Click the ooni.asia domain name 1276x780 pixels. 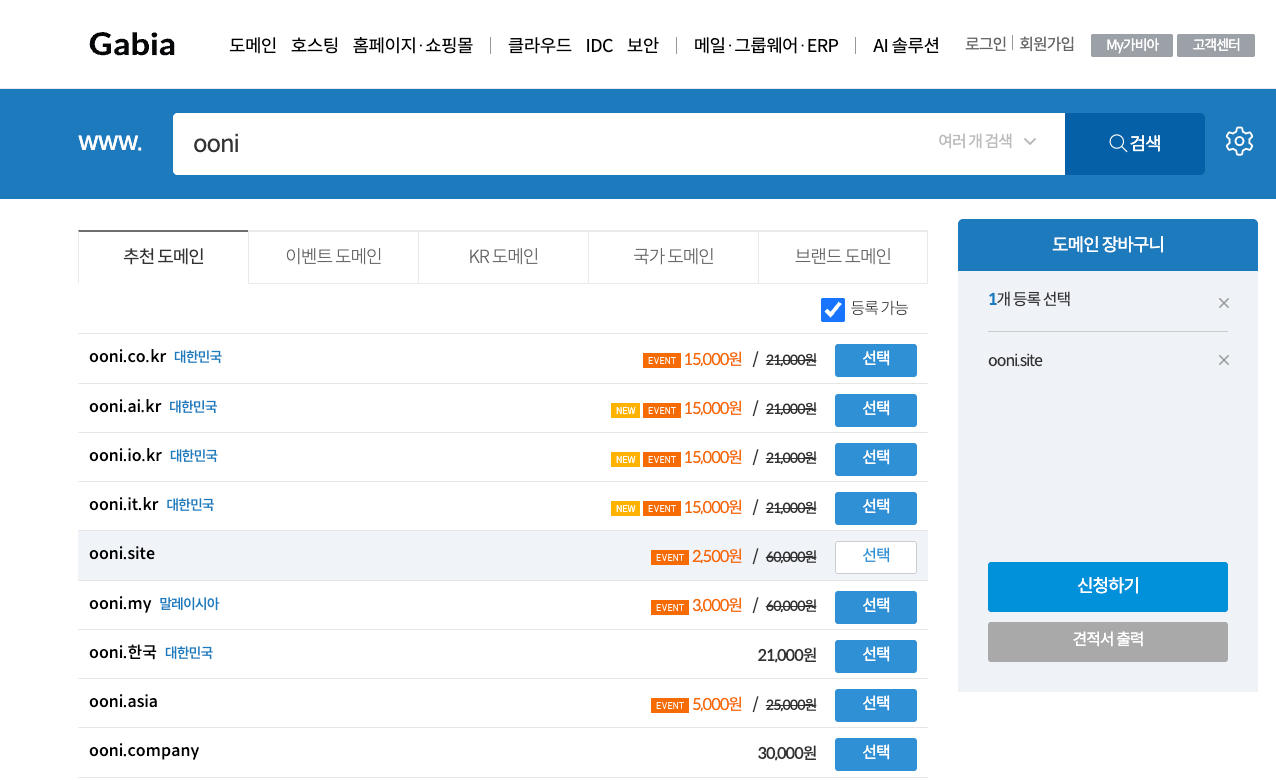pos(123,701)
